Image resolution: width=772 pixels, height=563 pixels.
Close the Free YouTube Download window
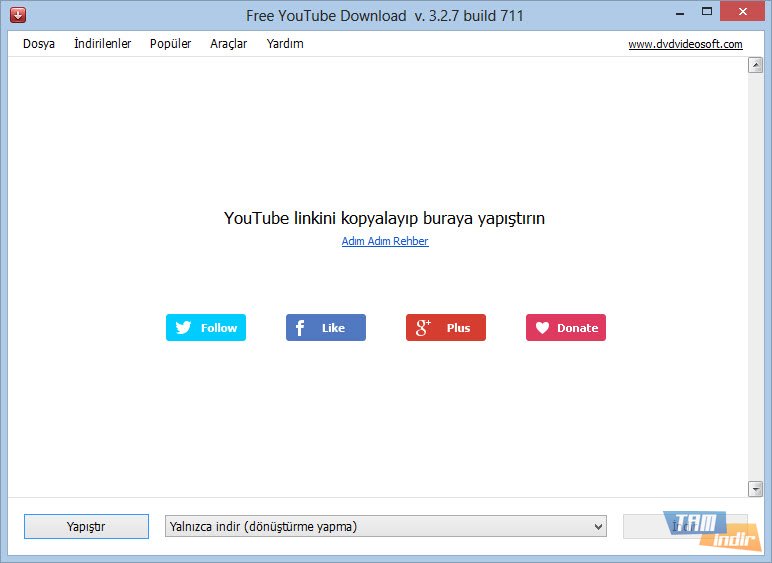pyautogui.click(x=743, y=12)
